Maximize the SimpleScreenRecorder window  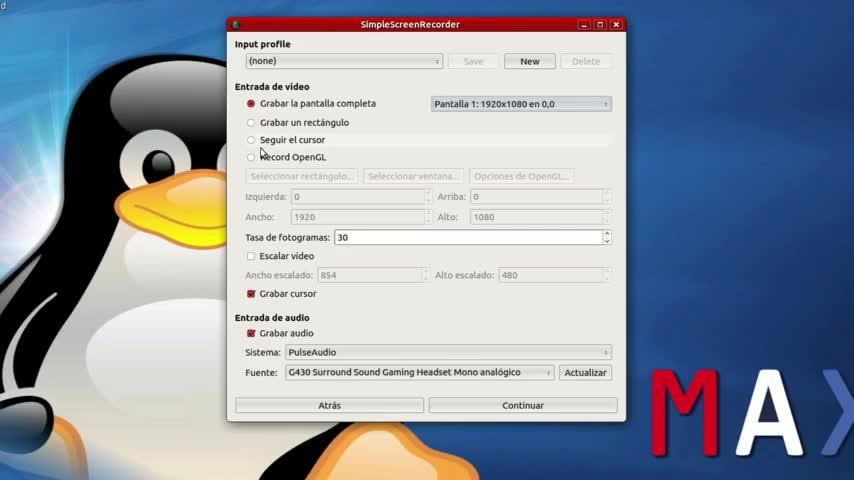[x=600, y=25]
